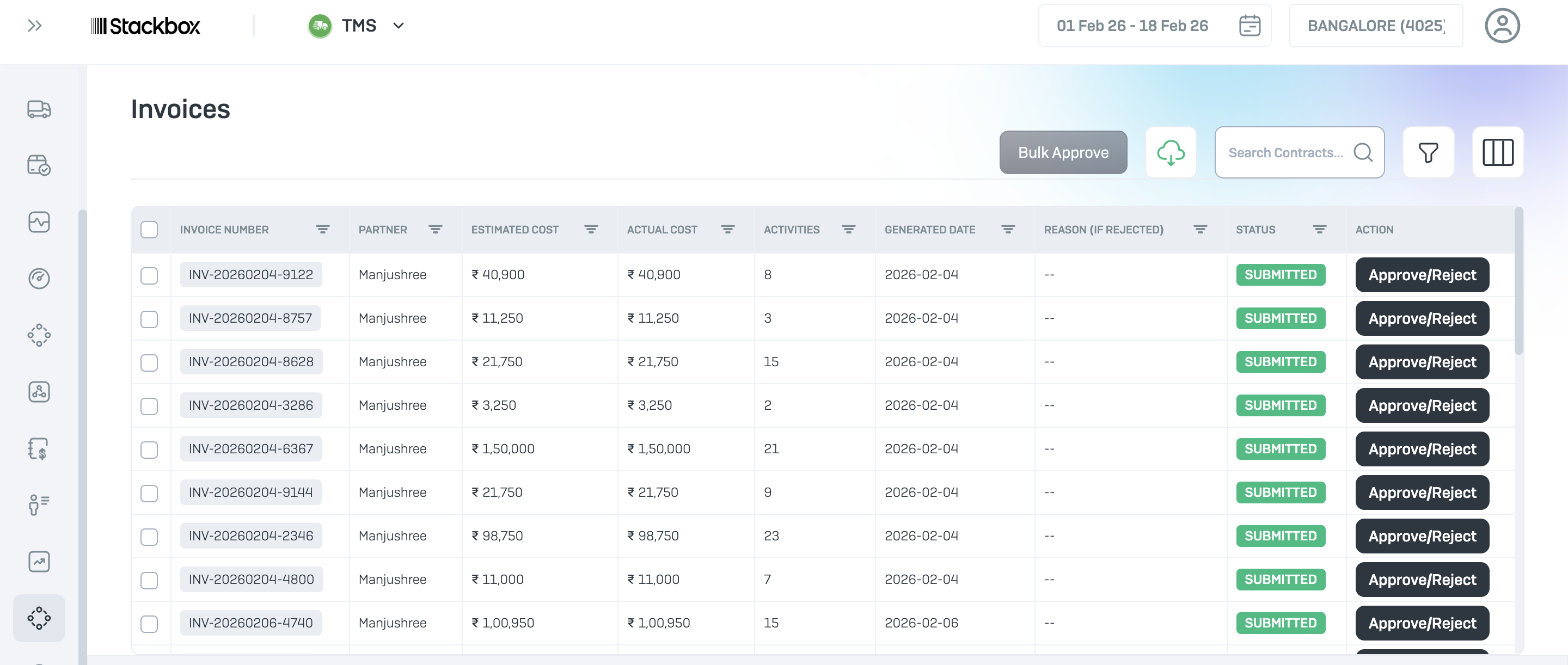
Task: Open the BANGALORE (4025) location dropdown
Action: [x=1375, y=26]
